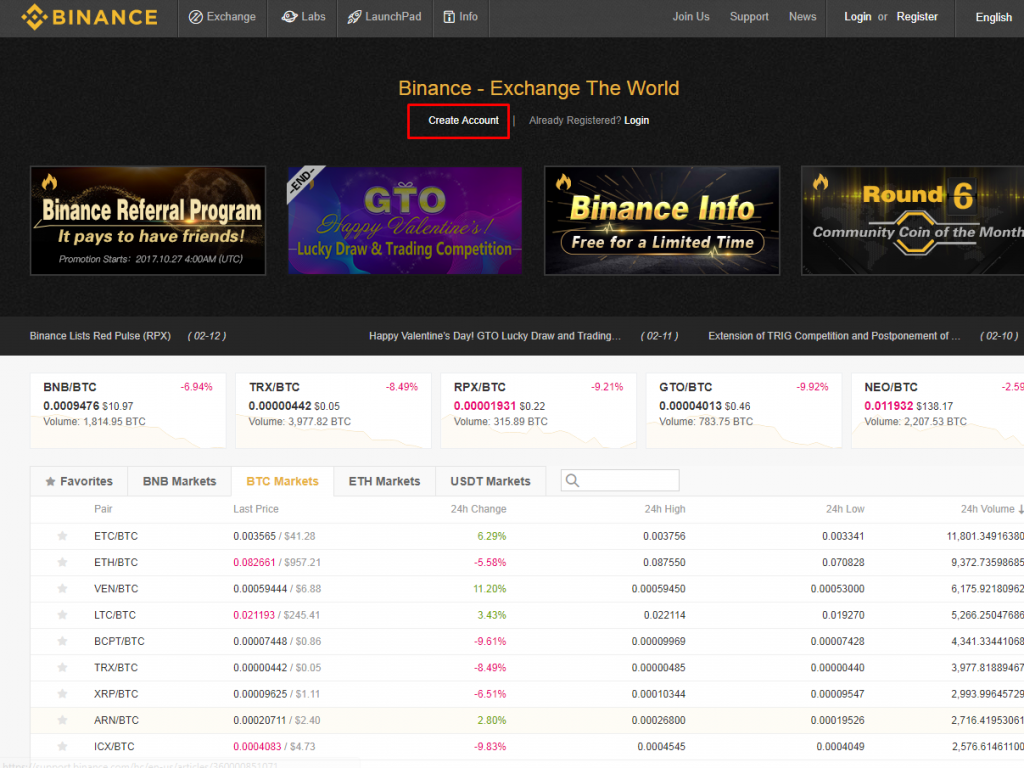Open the Binance Referral Program banner
The image size is (1024, 768).
pos(148,220)
